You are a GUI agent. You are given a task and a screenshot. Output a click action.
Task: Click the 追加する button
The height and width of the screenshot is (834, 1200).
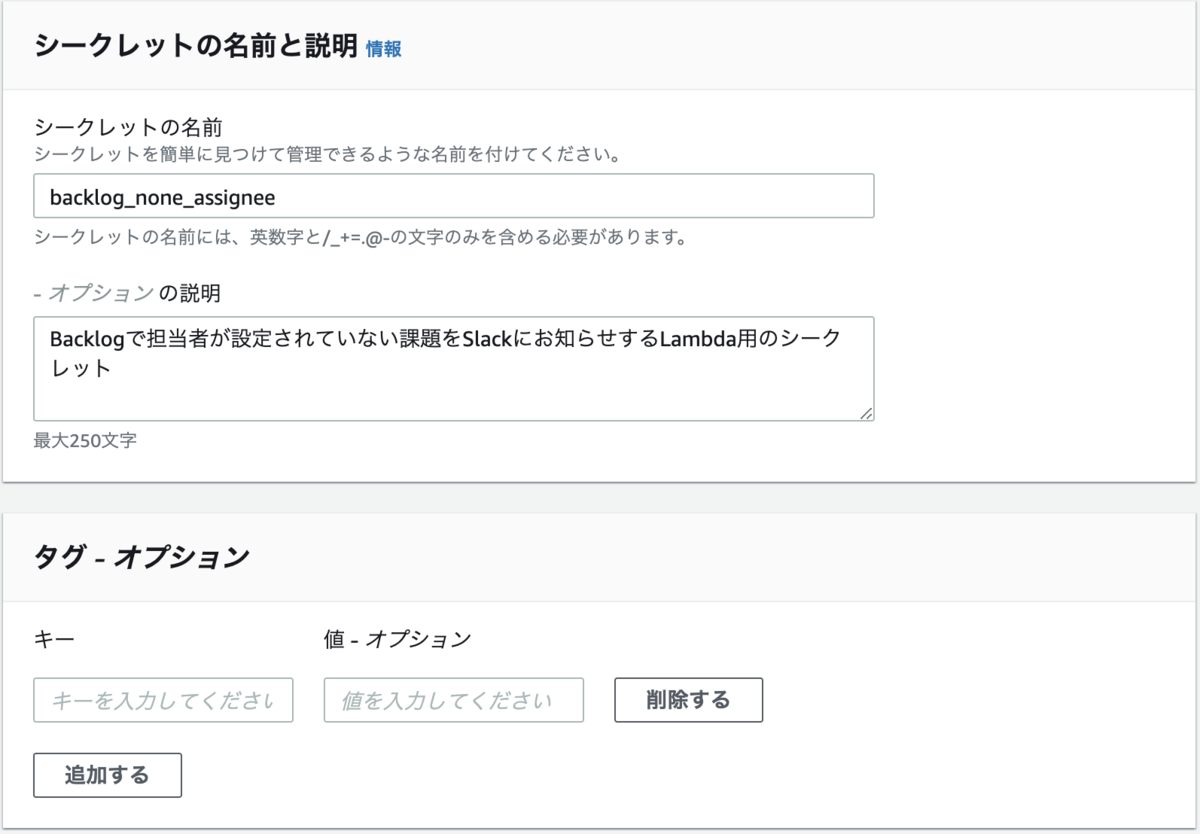pyautogui.click(x=107, y=774)
